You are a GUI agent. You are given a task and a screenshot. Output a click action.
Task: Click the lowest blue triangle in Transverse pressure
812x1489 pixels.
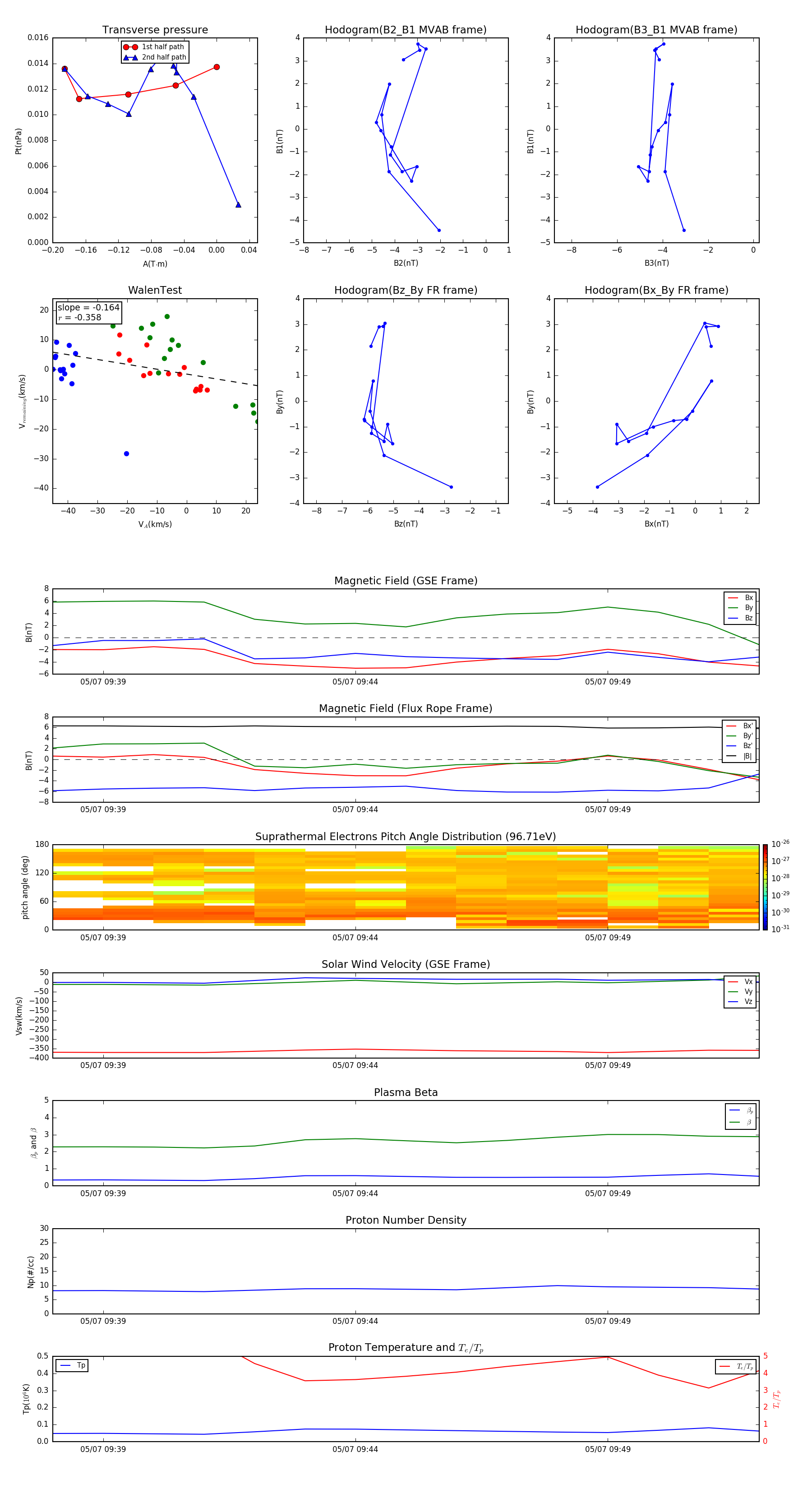tap(238, 204)
